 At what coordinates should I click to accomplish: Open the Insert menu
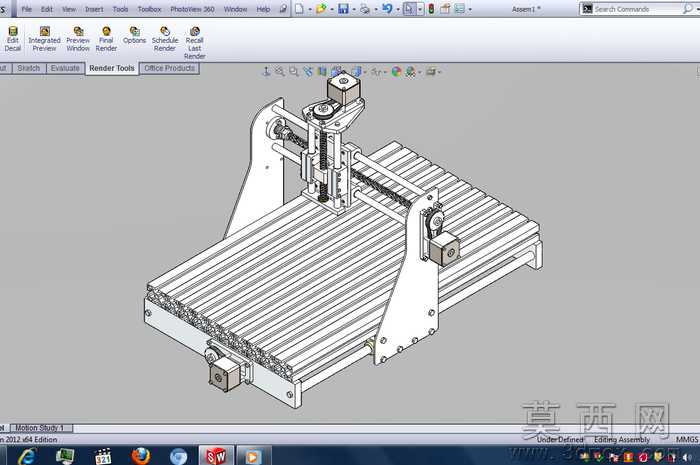(x=94, y=9)
